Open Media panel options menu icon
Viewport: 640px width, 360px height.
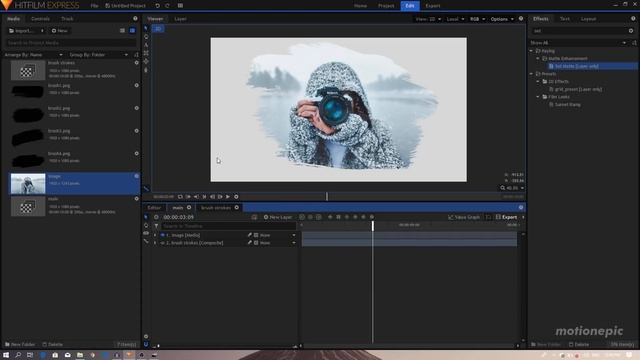coord(135,18)
